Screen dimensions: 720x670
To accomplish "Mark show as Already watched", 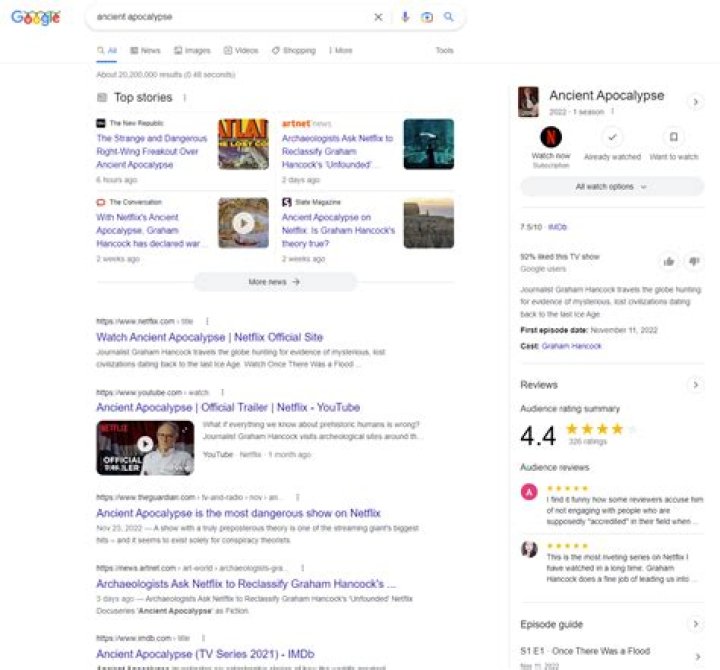I will click(612, 138).
